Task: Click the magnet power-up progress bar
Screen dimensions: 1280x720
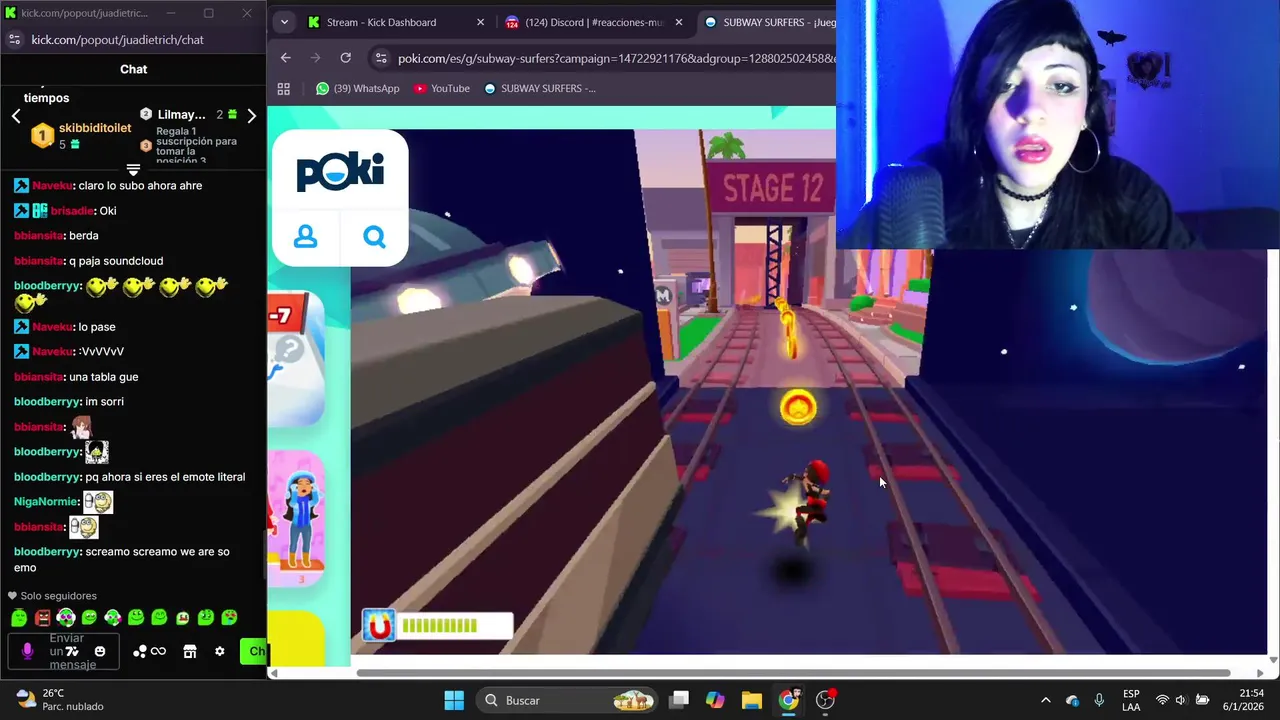Action: tap(455, 626)
